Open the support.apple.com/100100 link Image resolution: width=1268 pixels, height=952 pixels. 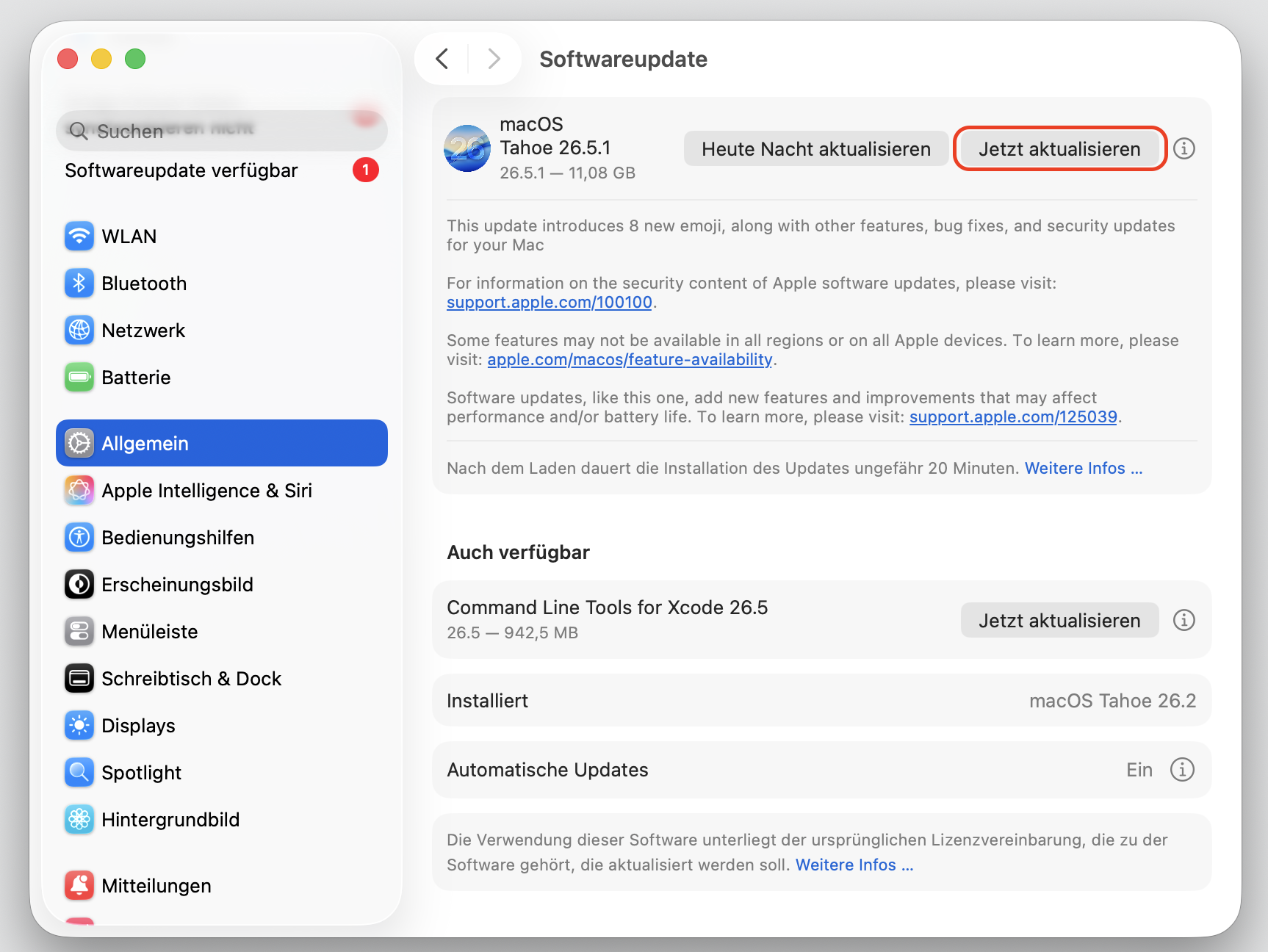(x=550, y=302)
